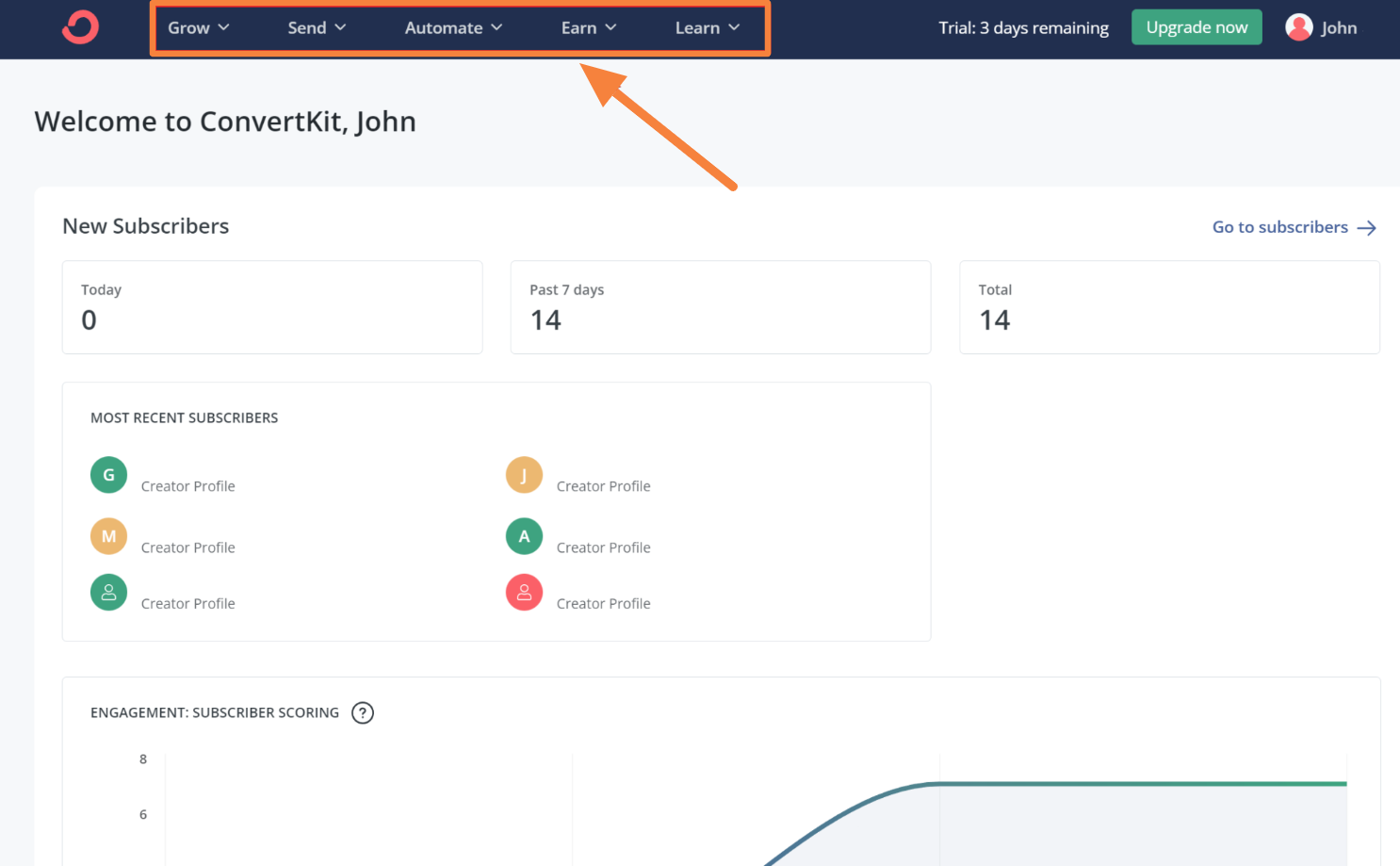Screen dimensions: 1400x866
Task: Click Trial: 3 days remaining text
Action: pyautogui.click(x=1023, y=28)
